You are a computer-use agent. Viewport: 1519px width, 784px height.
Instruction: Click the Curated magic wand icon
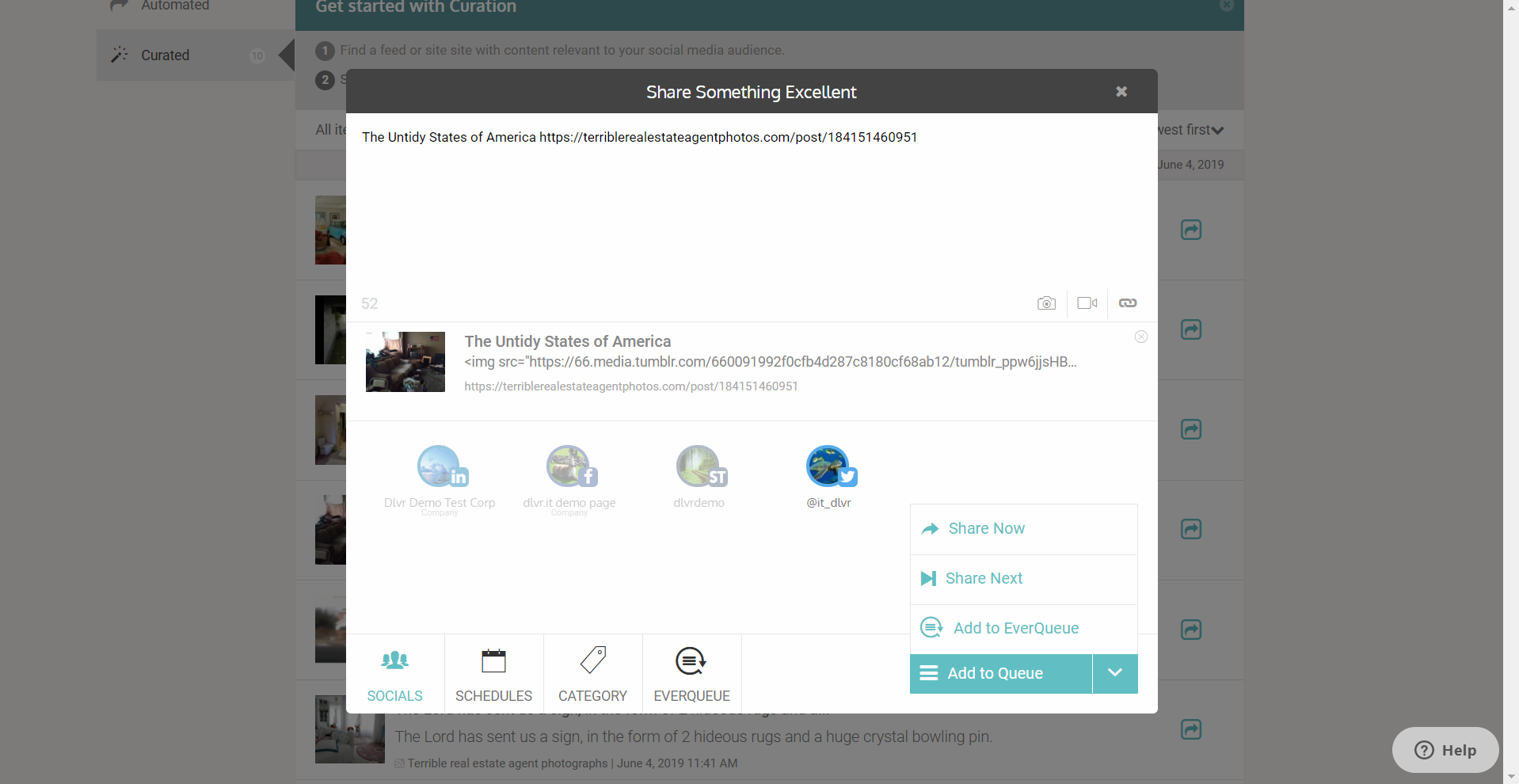coord(120,55)
